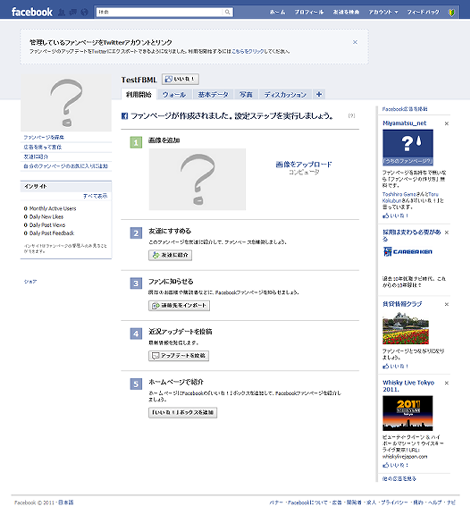Click the search magnifier icon
This screenshot has height=523, width=470.
click(x=227, y=12)
